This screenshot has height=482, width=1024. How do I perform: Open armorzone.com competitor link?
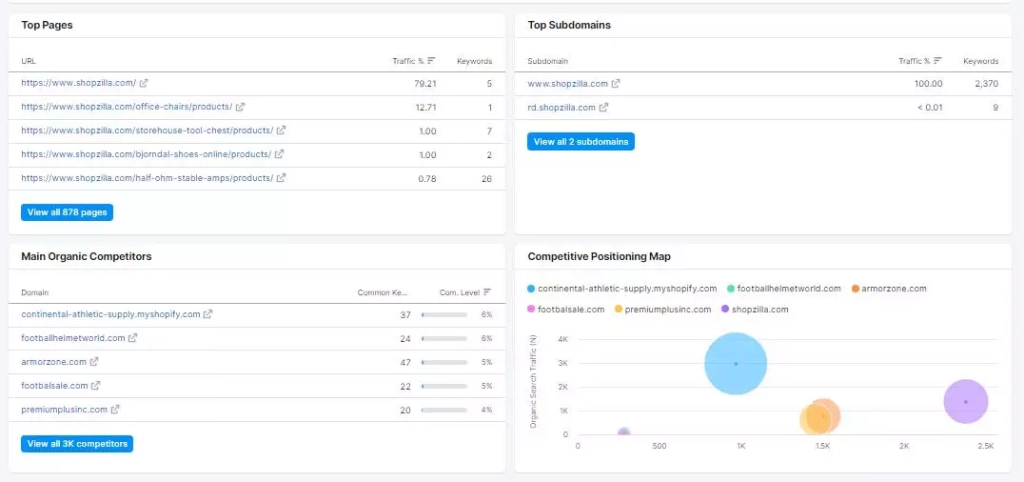point(54,361)
